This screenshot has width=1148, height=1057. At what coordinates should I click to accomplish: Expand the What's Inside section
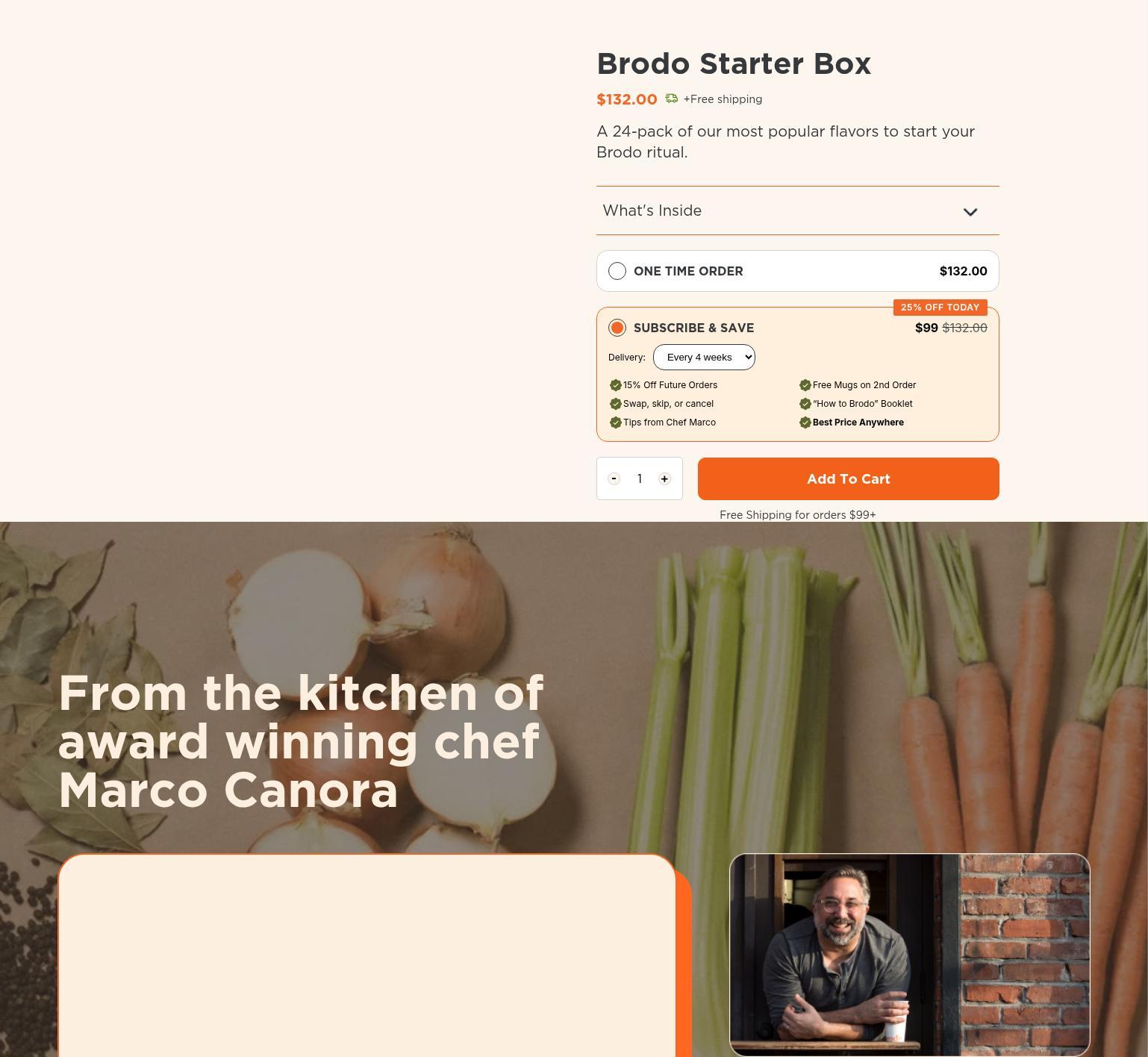[798, 211]
